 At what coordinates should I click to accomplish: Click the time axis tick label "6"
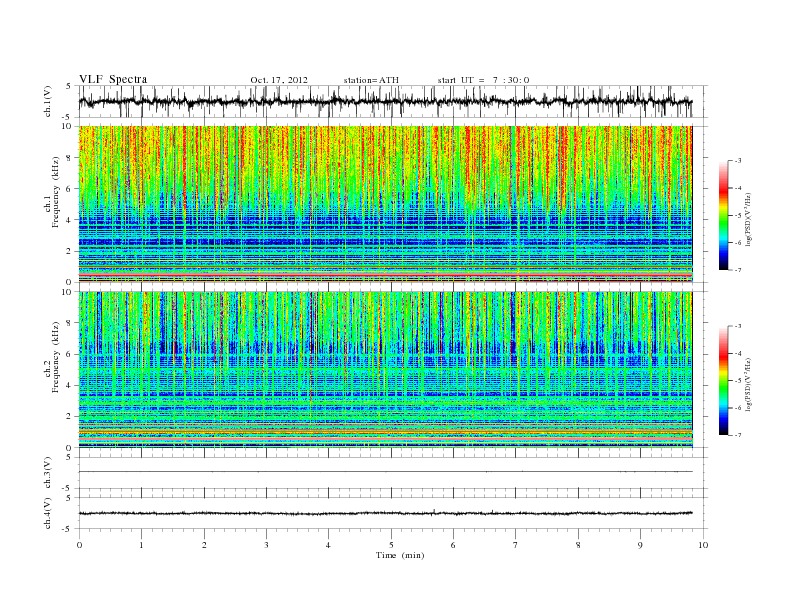[x=453, y=545]
